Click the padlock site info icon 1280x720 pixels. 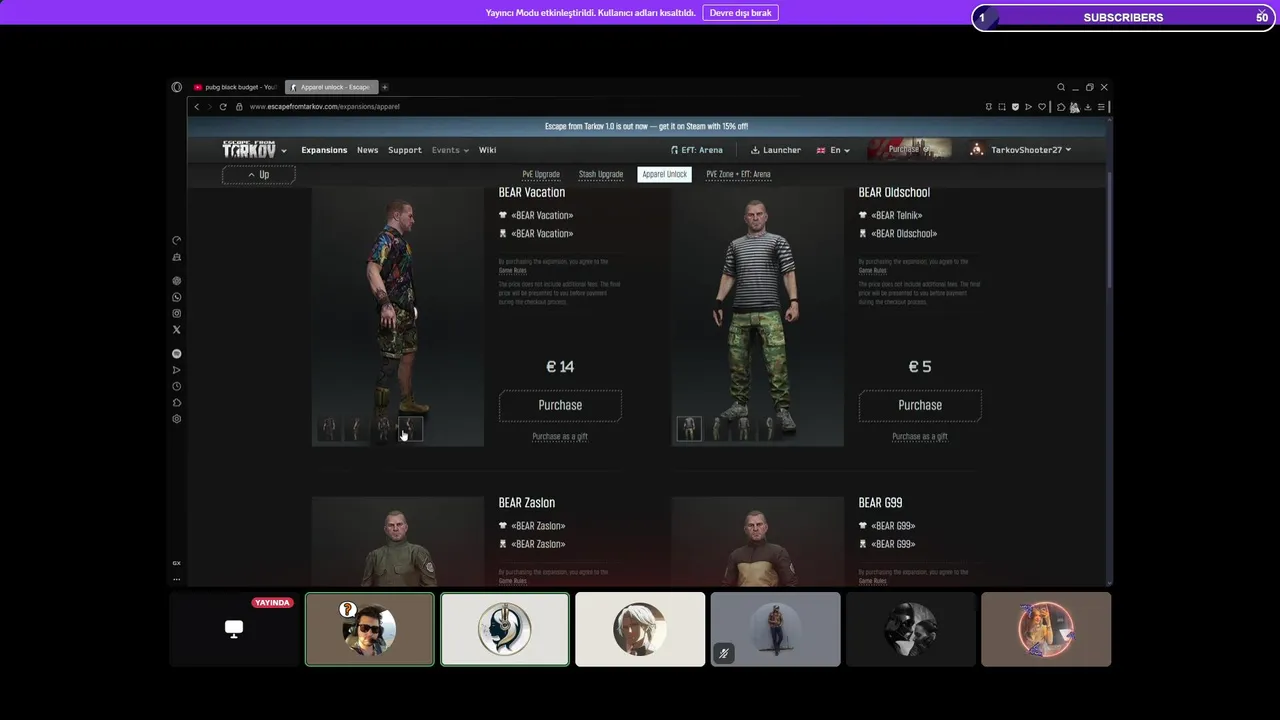click(x=239, y=107)
